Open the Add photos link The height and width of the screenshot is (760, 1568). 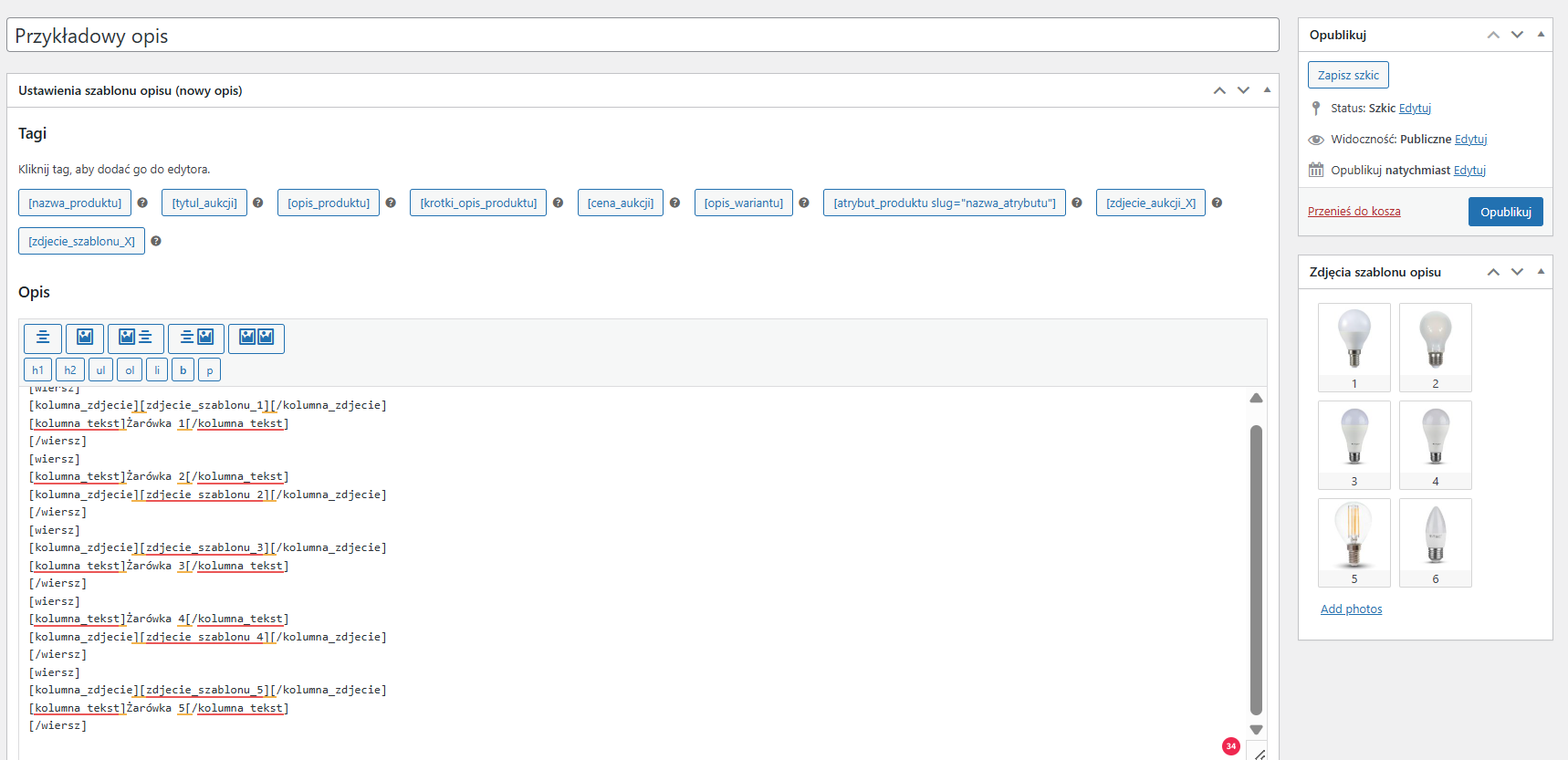point(1351,609)
